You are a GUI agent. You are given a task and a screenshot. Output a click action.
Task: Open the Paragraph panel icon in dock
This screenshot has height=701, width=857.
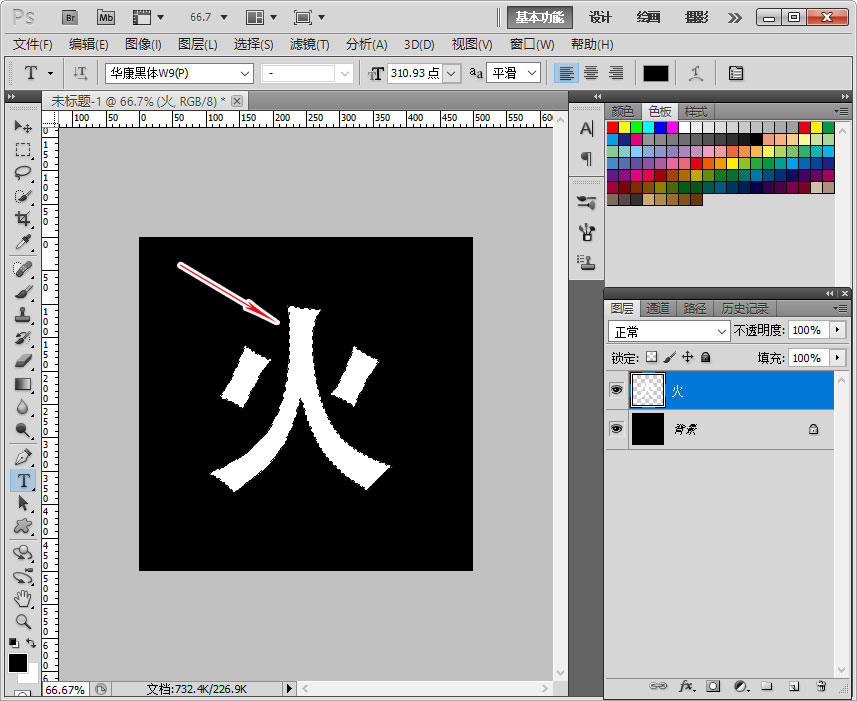click(x=586, y=158)
